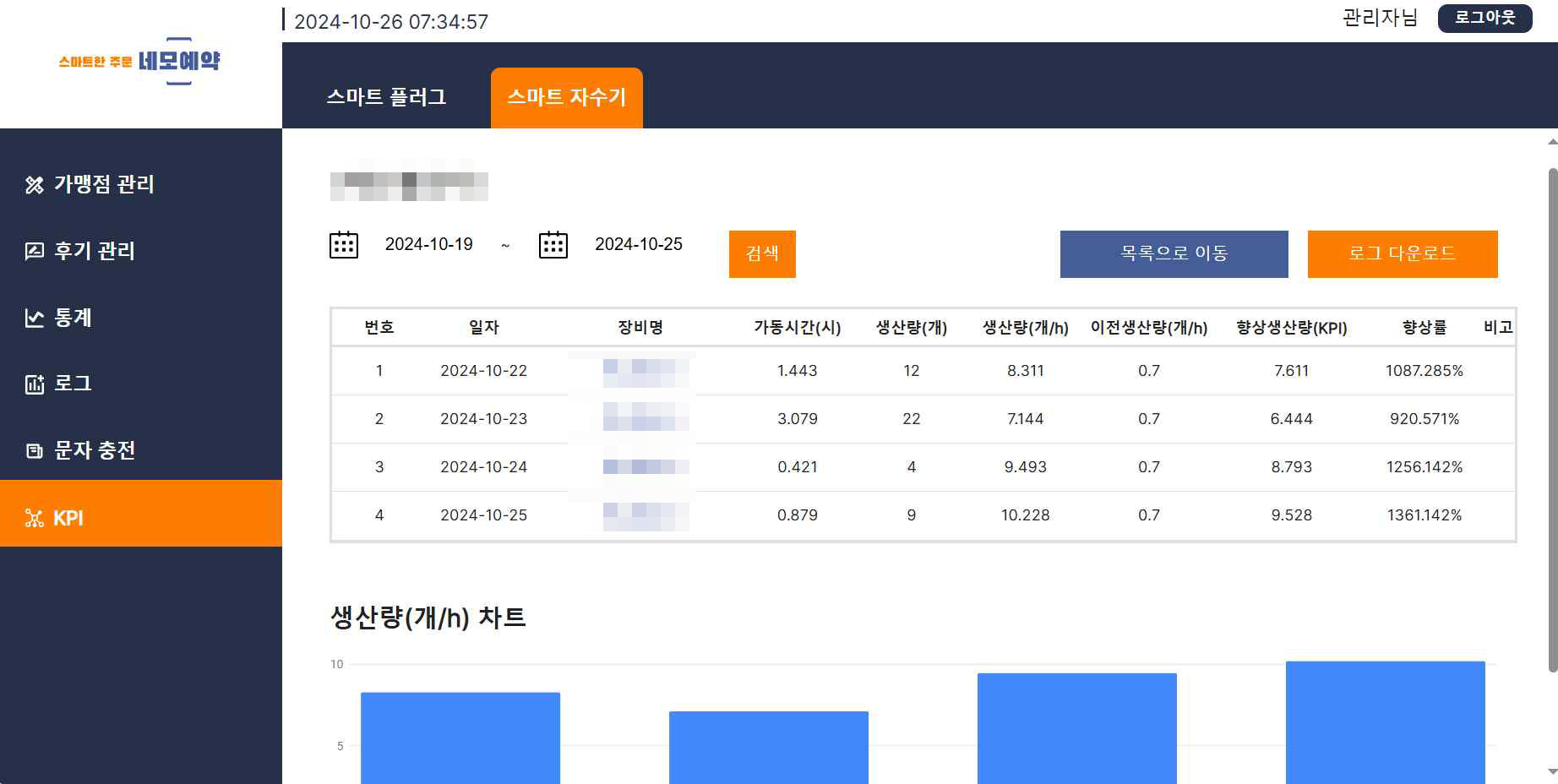Click the 가동시간(시) column header
The image size is (1558, 784).
(798, 327)
